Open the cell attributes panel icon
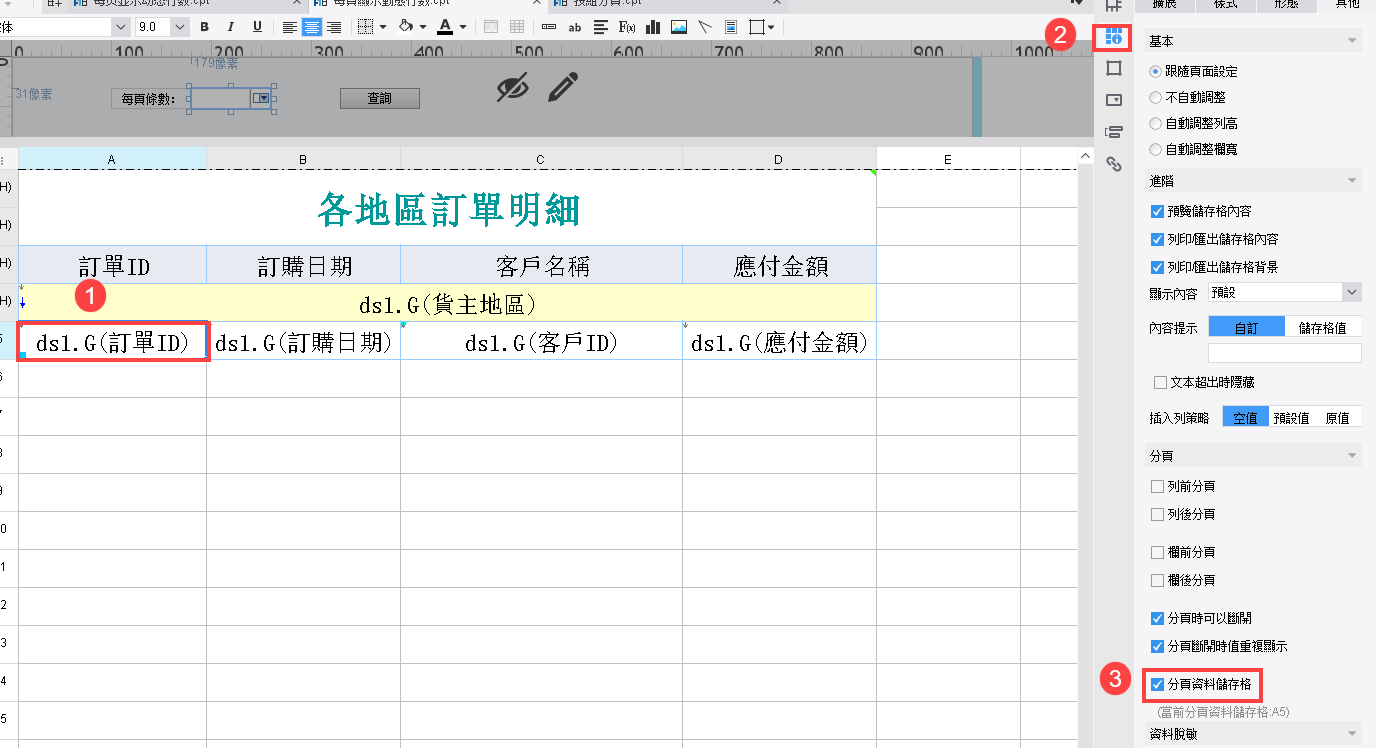 tap(1114, 37)
